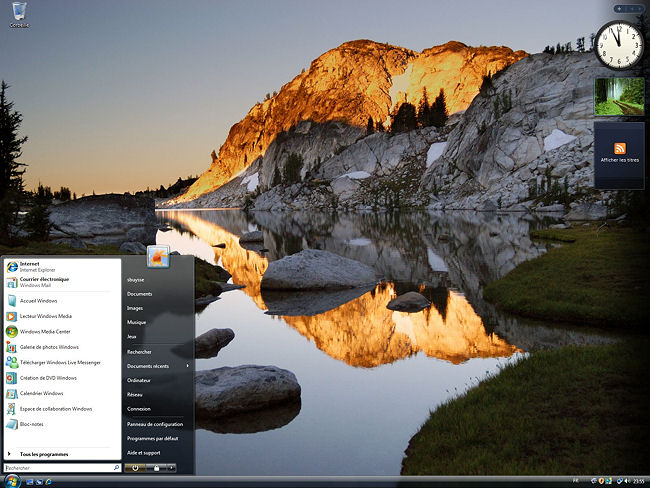The height and width of the screenshot is (488, 650).
Task: Expand the Documents récents submenu
Action: pyautogui.click(x=150, y=366)
